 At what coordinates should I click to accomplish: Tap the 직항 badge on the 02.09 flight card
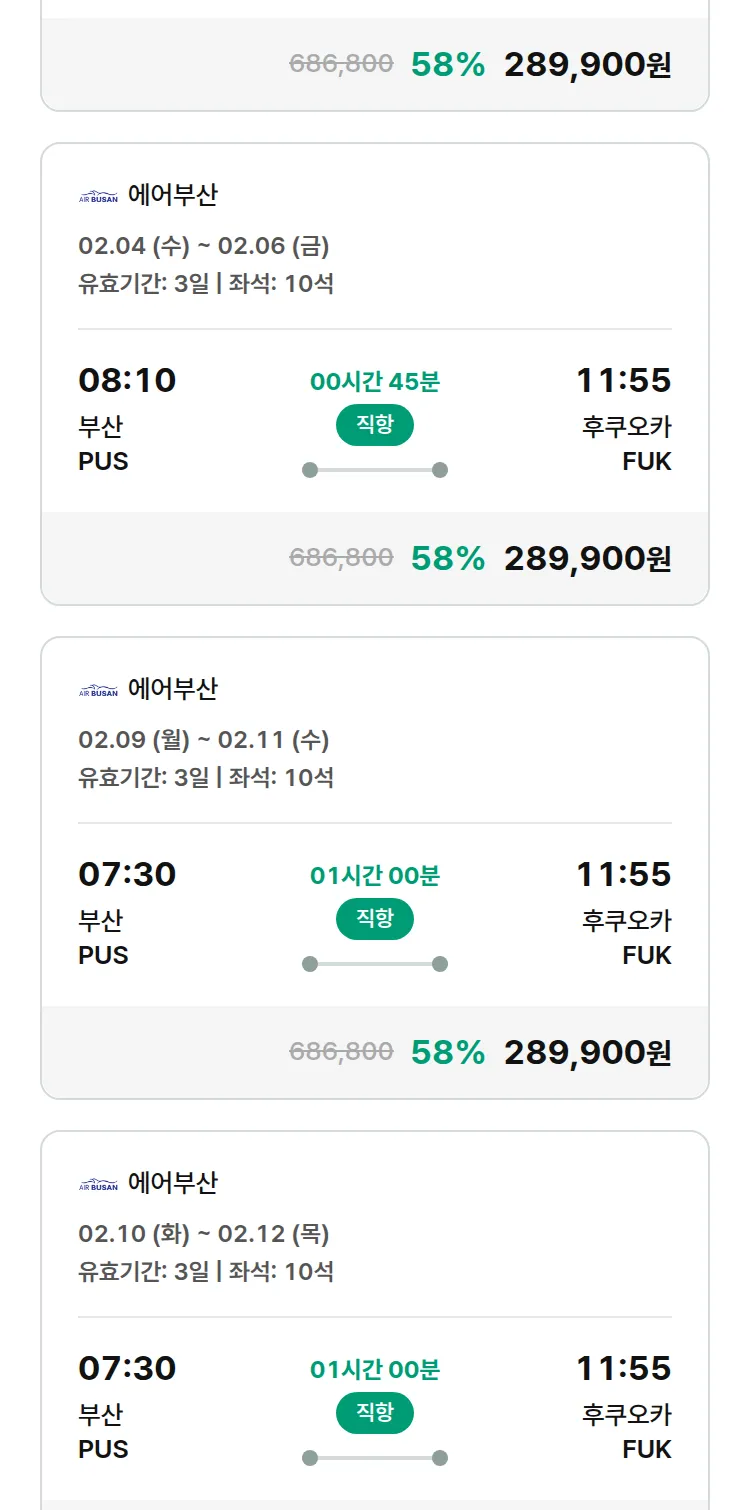[375, 919]
